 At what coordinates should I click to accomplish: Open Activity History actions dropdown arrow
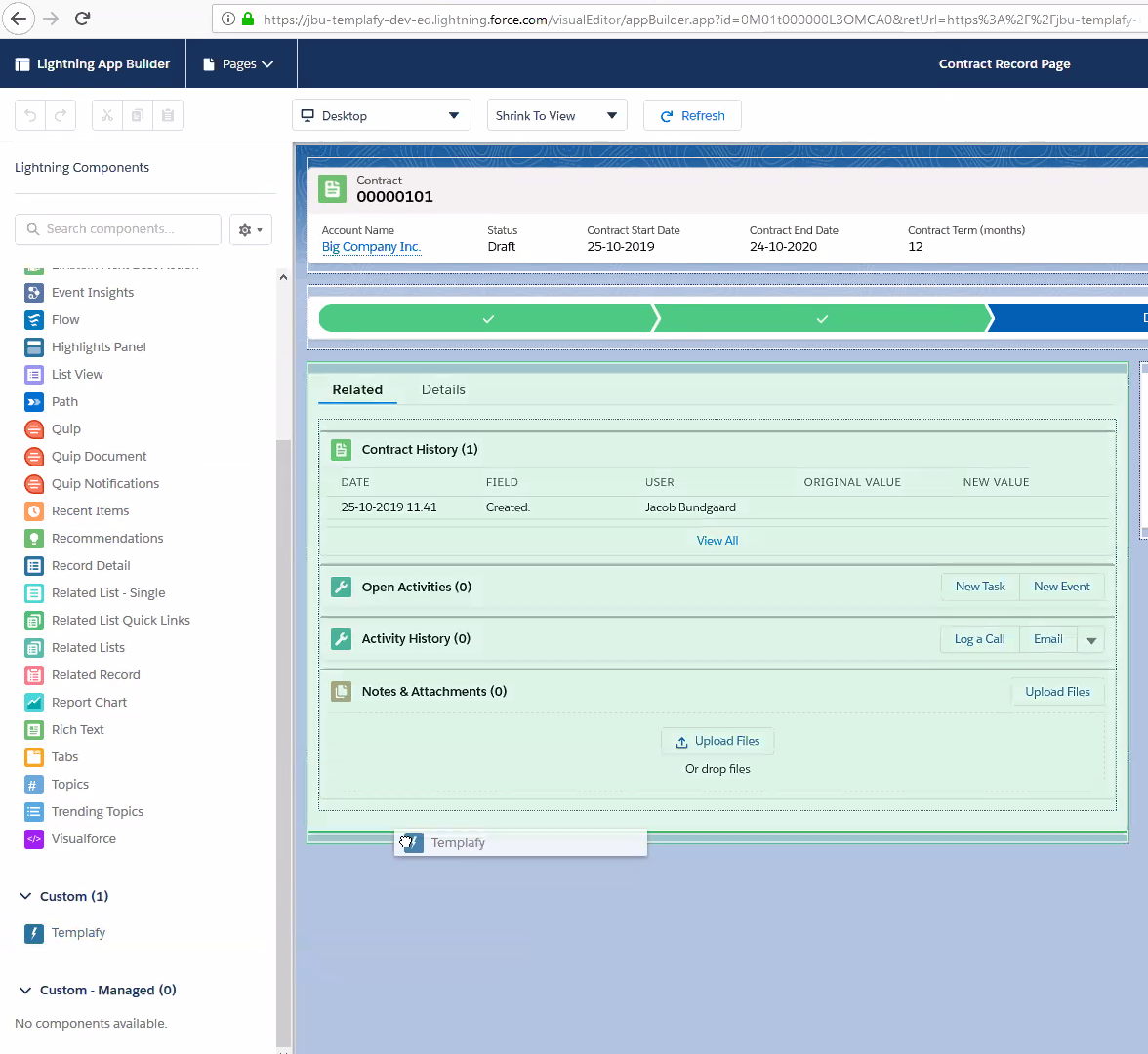click(x=1091, y=640)
